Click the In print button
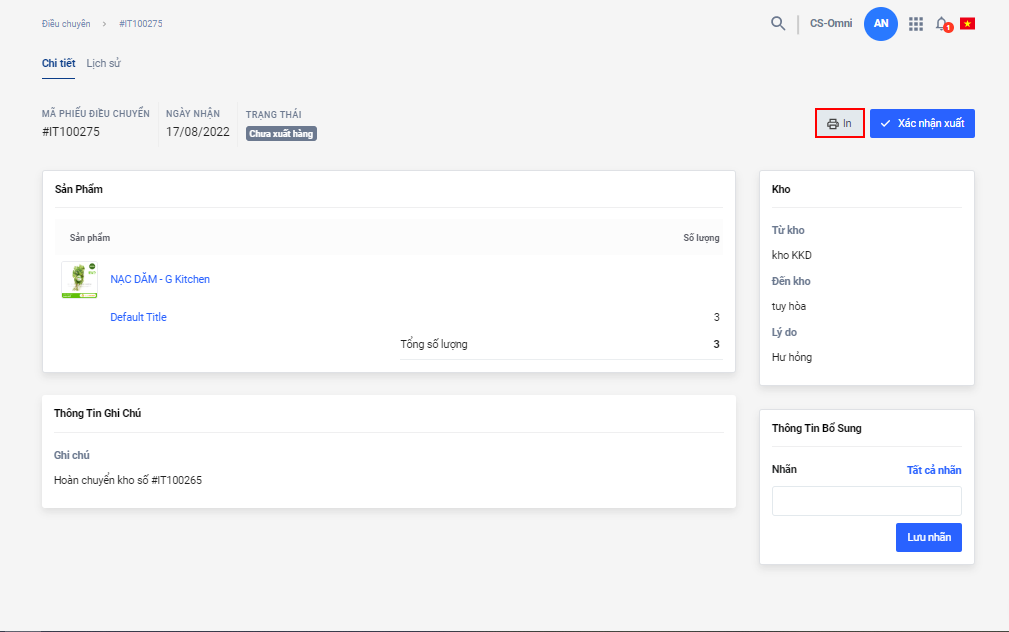The height and width of the screenshot is (632, 1009). pyautogui.click(x=839, y=123)
